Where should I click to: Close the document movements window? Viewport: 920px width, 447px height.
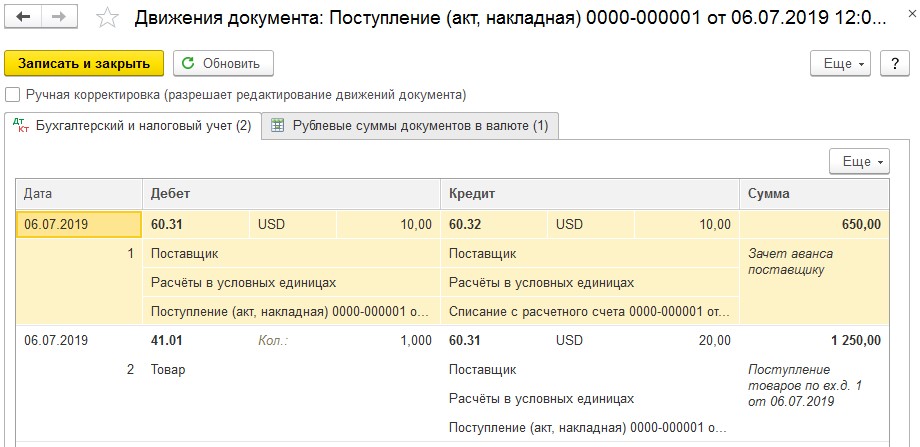[910, 16]
